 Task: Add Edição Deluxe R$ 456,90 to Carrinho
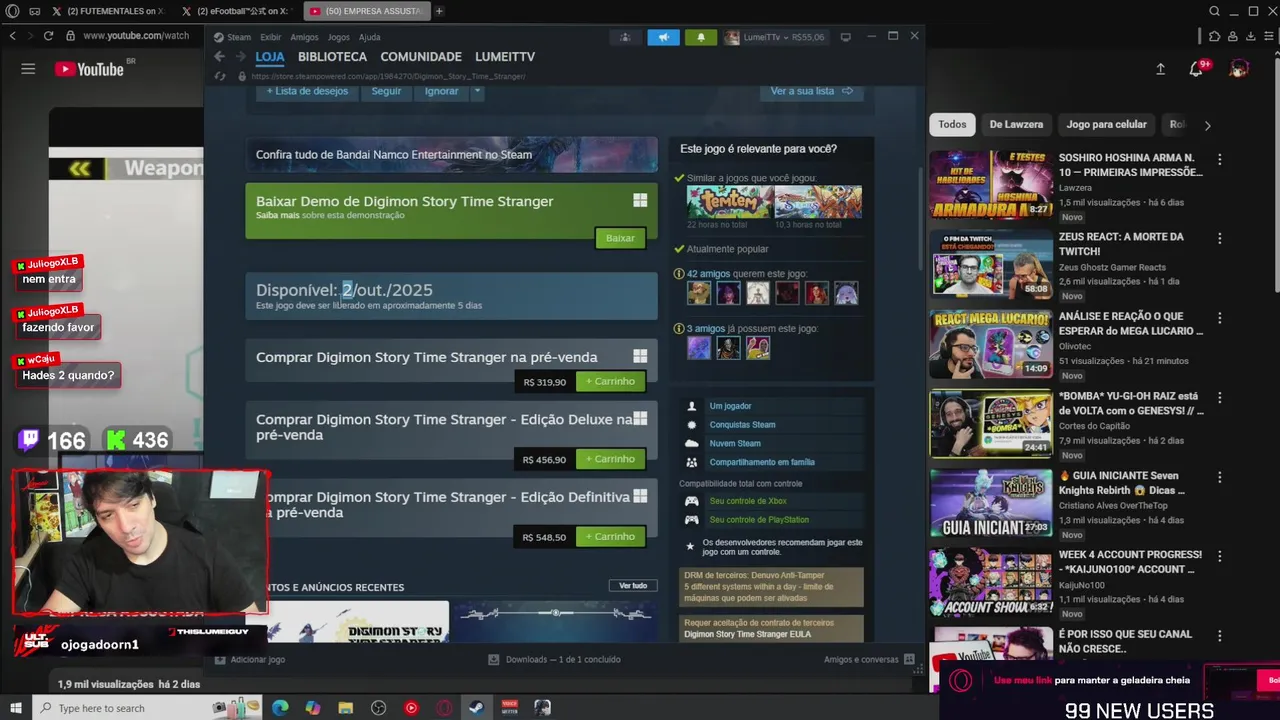(610, 459)
